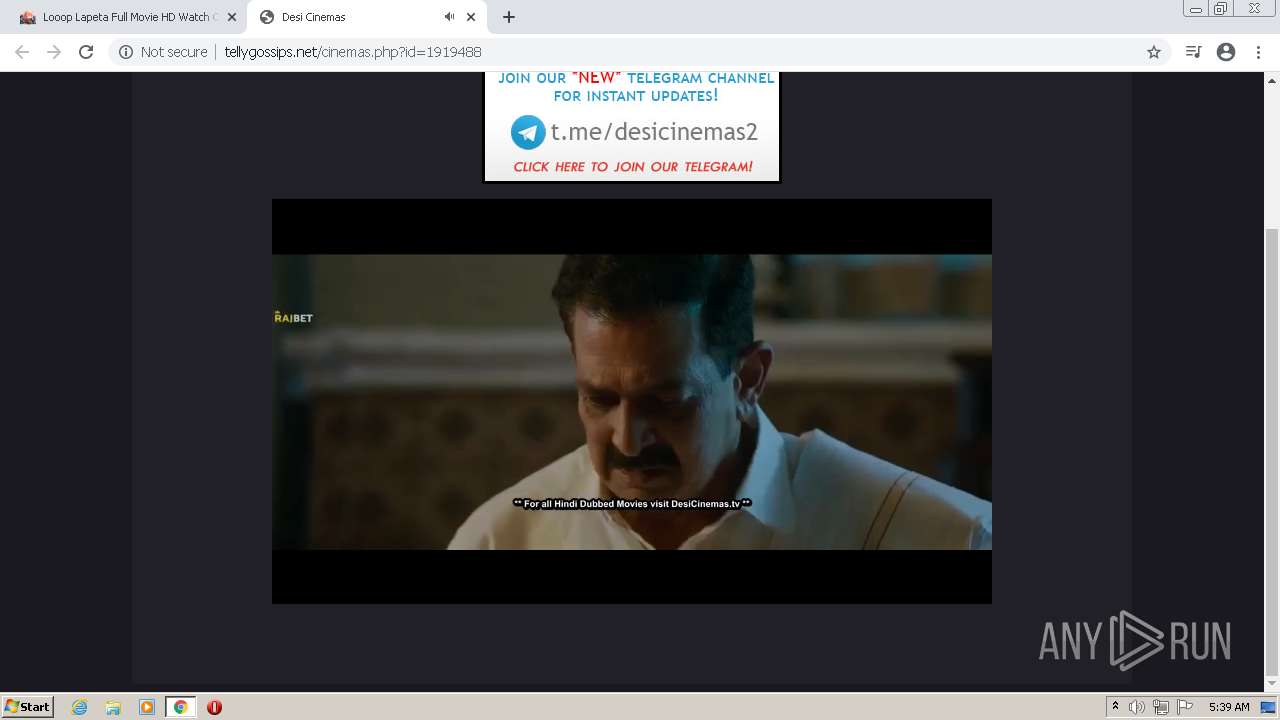Image resolution: width=1280 pixels, height=720 pixels.
Task: Go forward to next page
Action: pos(54,52)
